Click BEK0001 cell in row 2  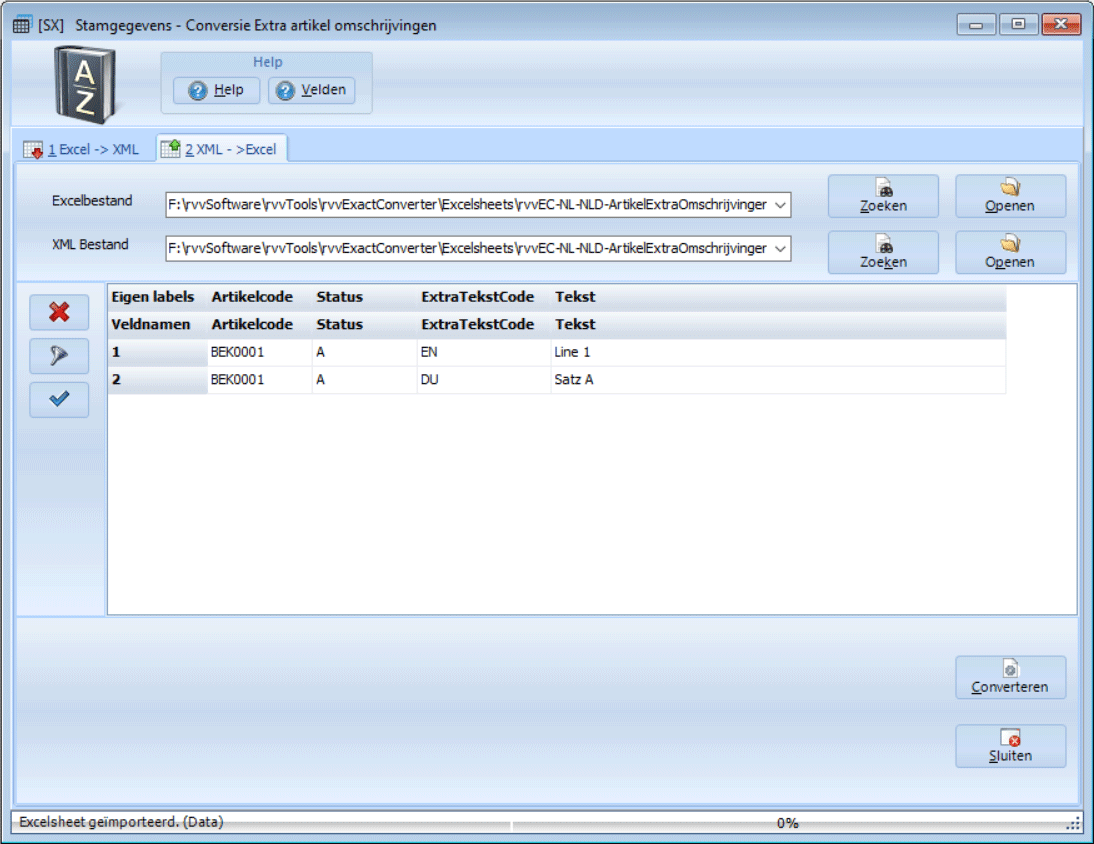(x=260, y=380)
